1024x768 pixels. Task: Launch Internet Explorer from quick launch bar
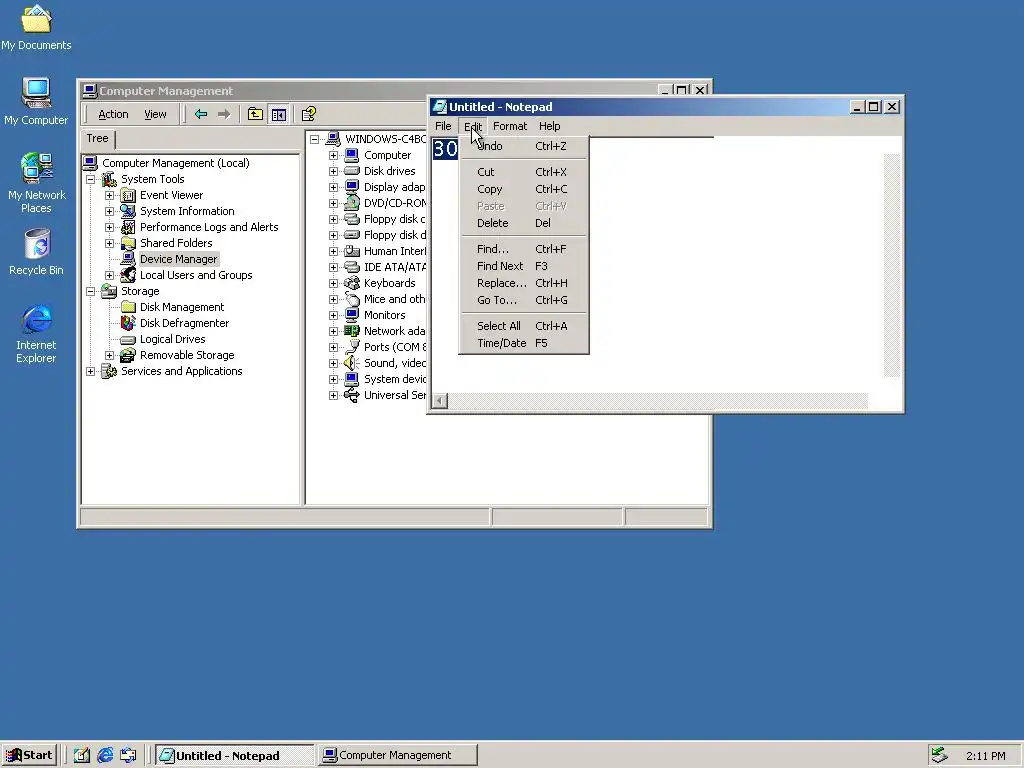coord(105,755)
